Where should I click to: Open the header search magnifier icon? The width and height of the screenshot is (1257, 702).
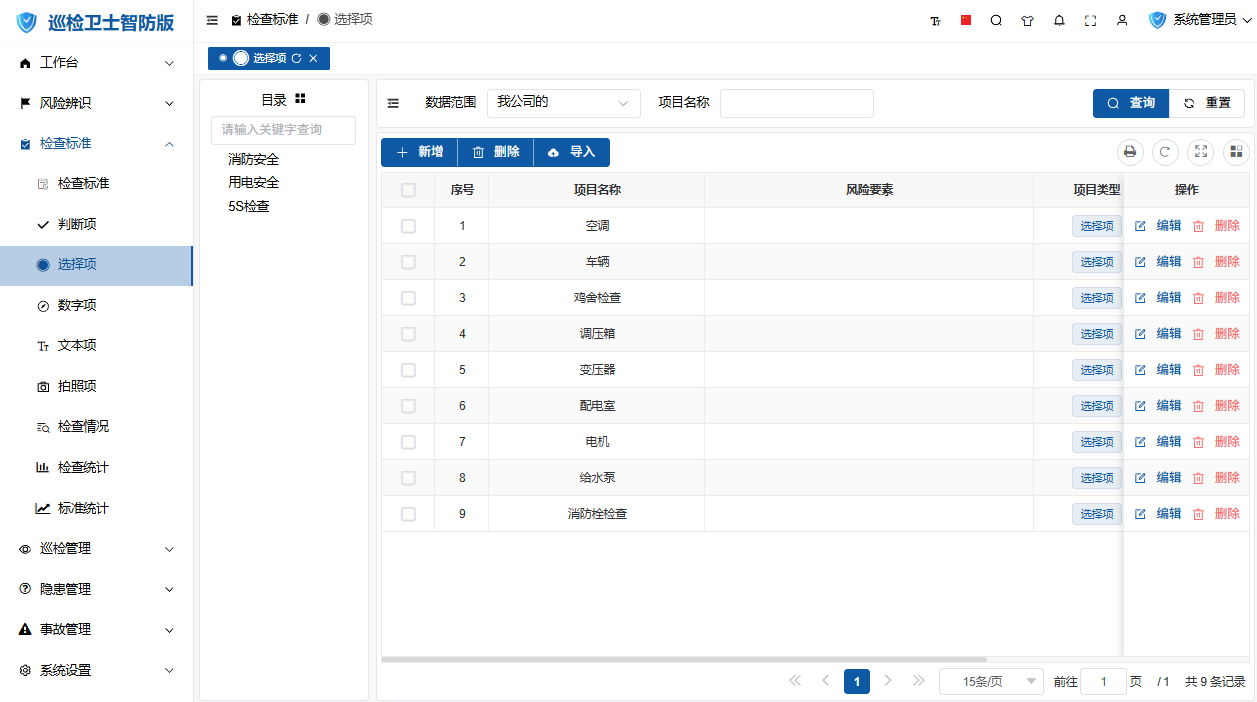click(x=996, y=20)
